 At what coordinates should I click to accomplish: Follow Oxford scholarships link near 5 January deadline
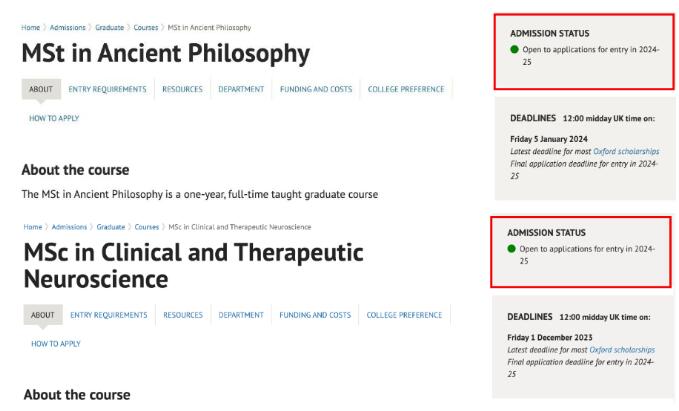click(x=626, y=151)
